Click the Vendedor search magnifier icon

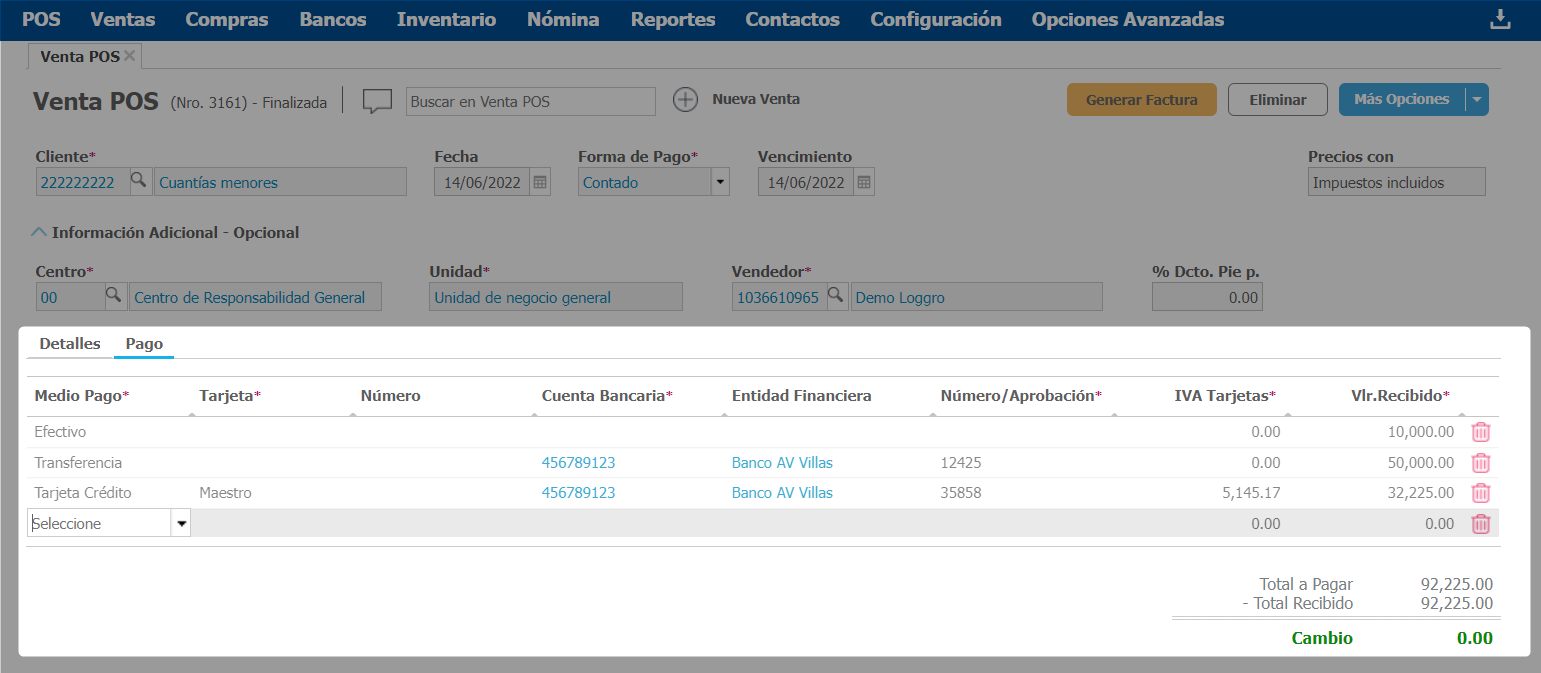tap(838, 297)
